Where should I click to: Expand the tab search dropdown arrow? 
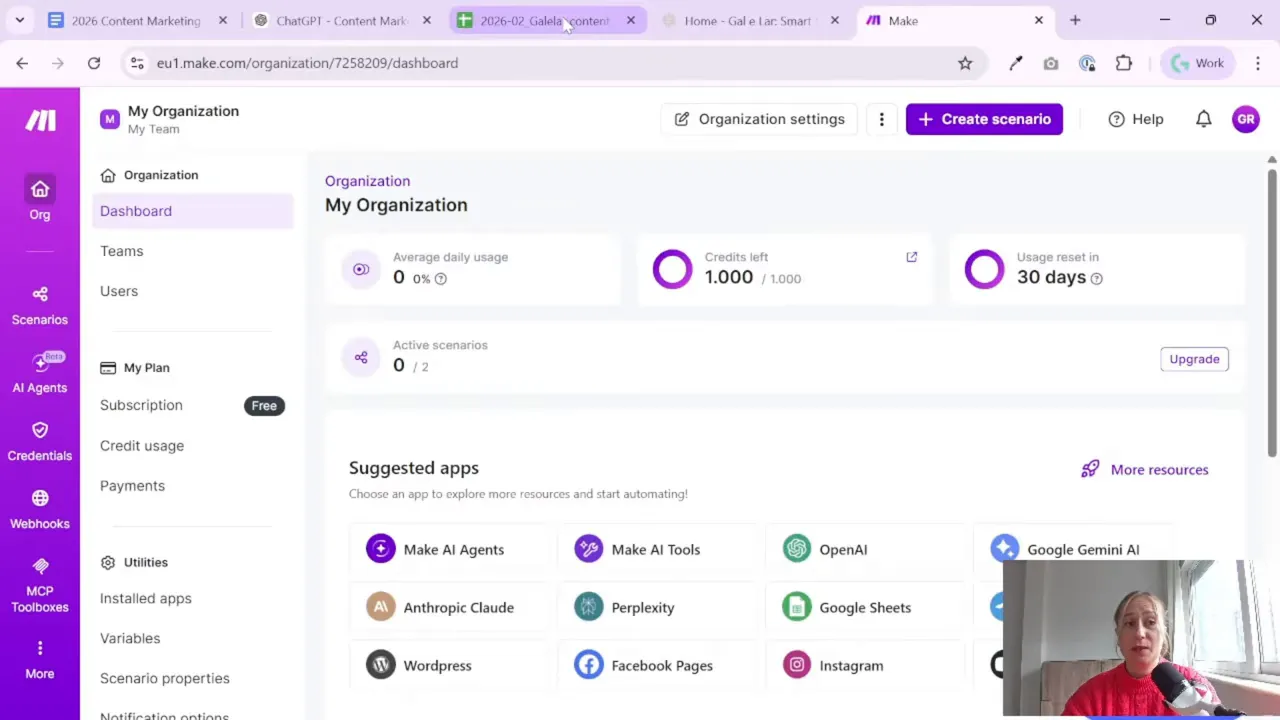click(x=19, y=20)
